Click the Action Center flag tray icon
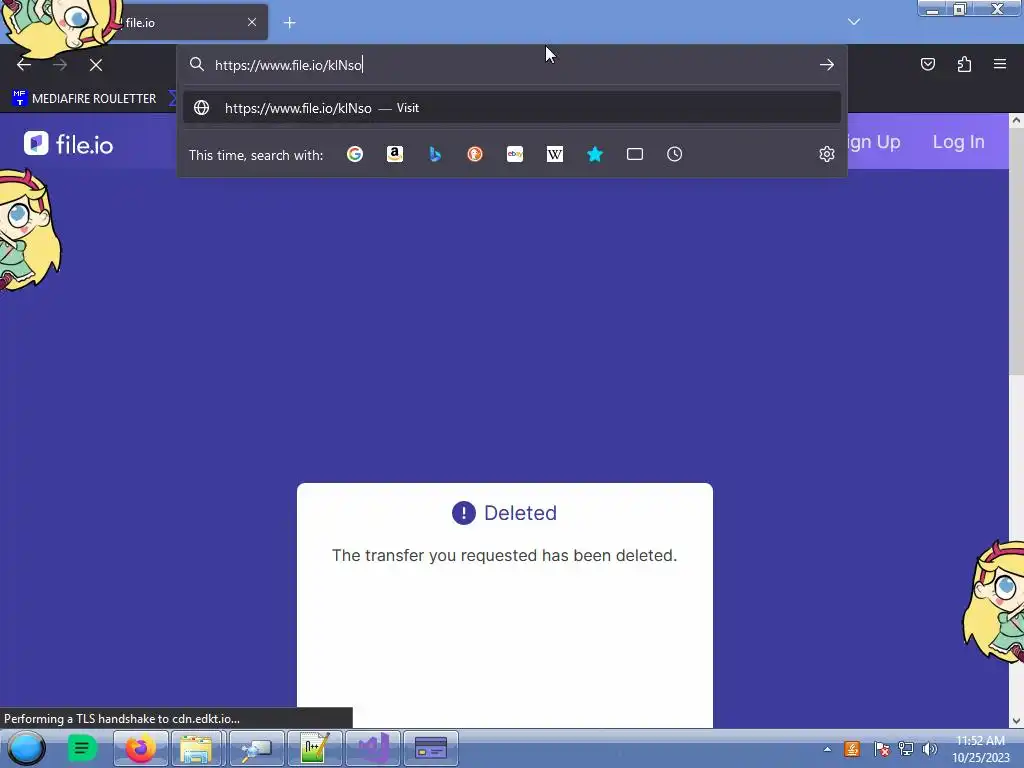Screen dimensions: 1024x768 pos(881,749)
